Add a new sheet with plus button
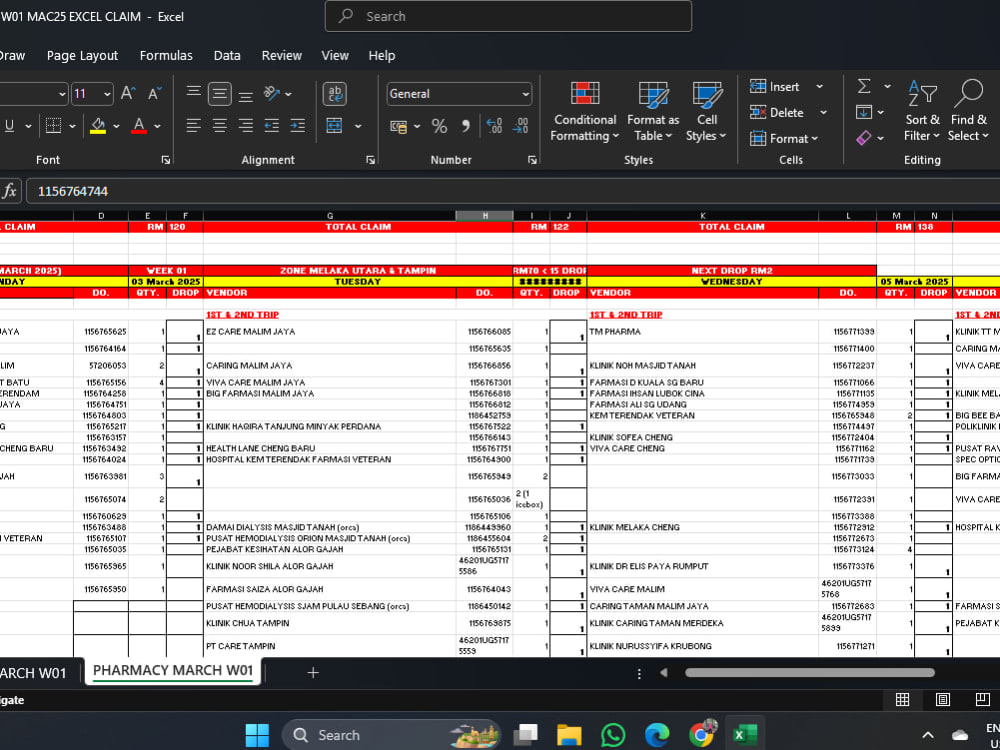 [x=312, y=672]
